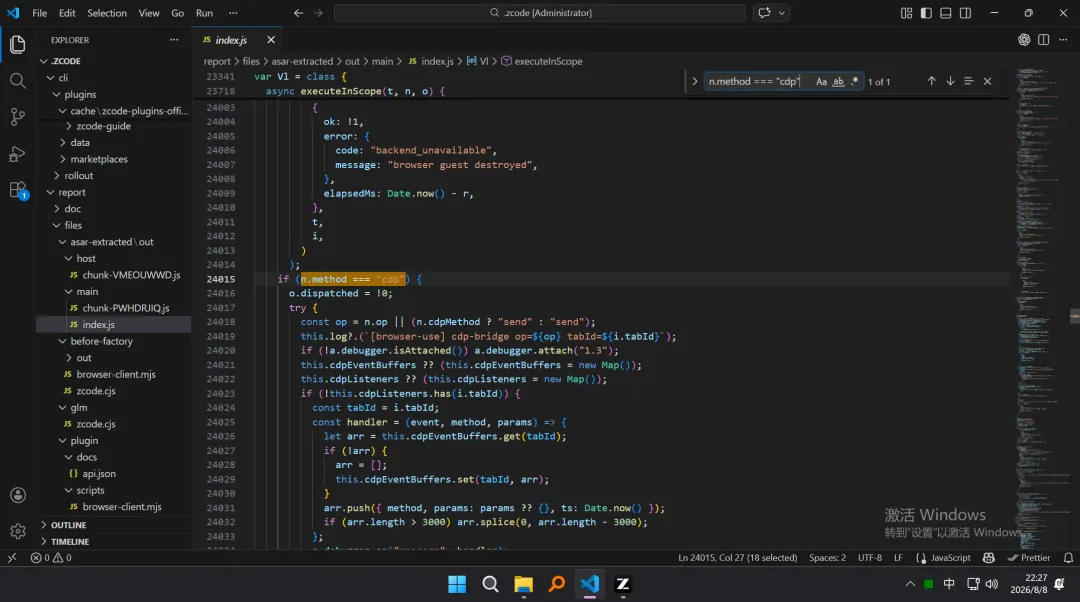This screenshot has width=1080, height=602.
Task: Open the Go menu
Action: [x=177, y=13]
